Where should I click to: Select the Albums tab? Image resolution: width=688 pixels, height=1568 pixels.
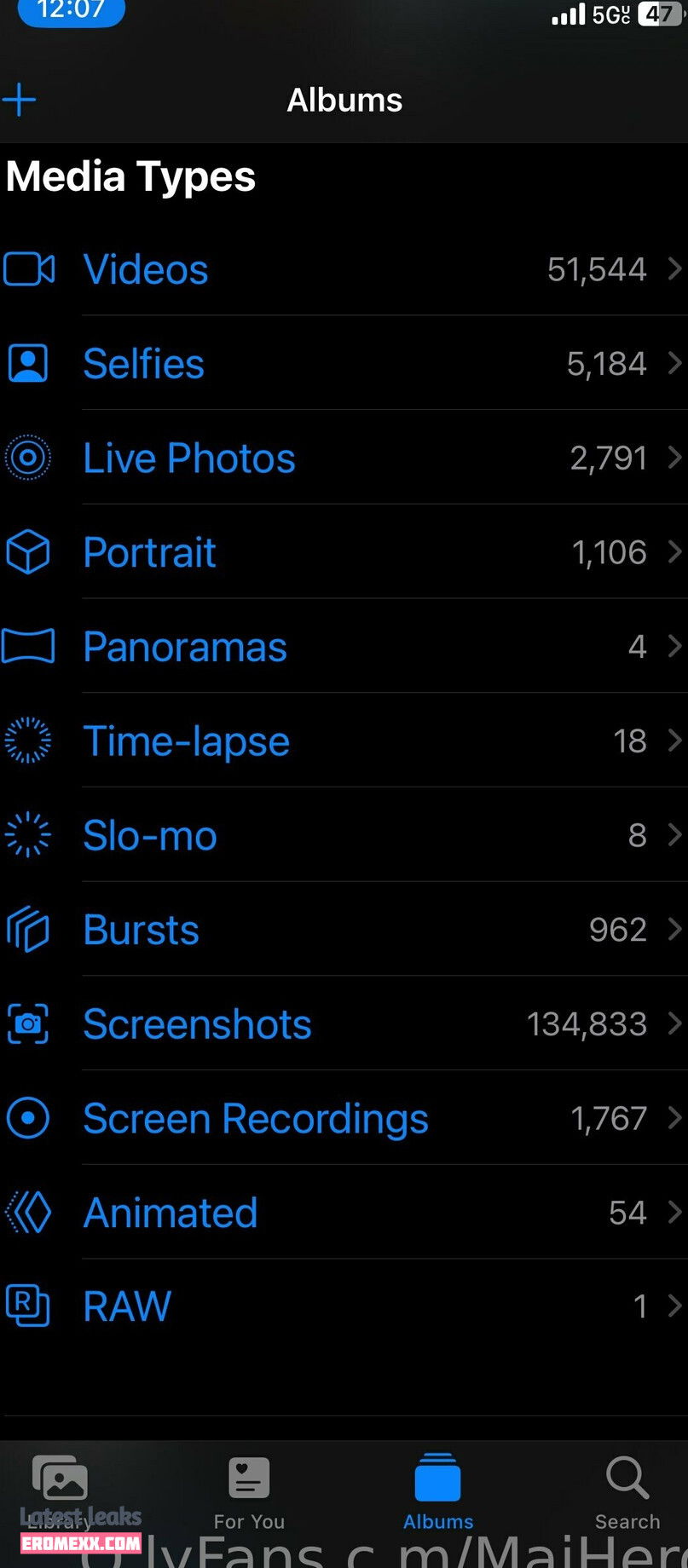click(438, 1493)
